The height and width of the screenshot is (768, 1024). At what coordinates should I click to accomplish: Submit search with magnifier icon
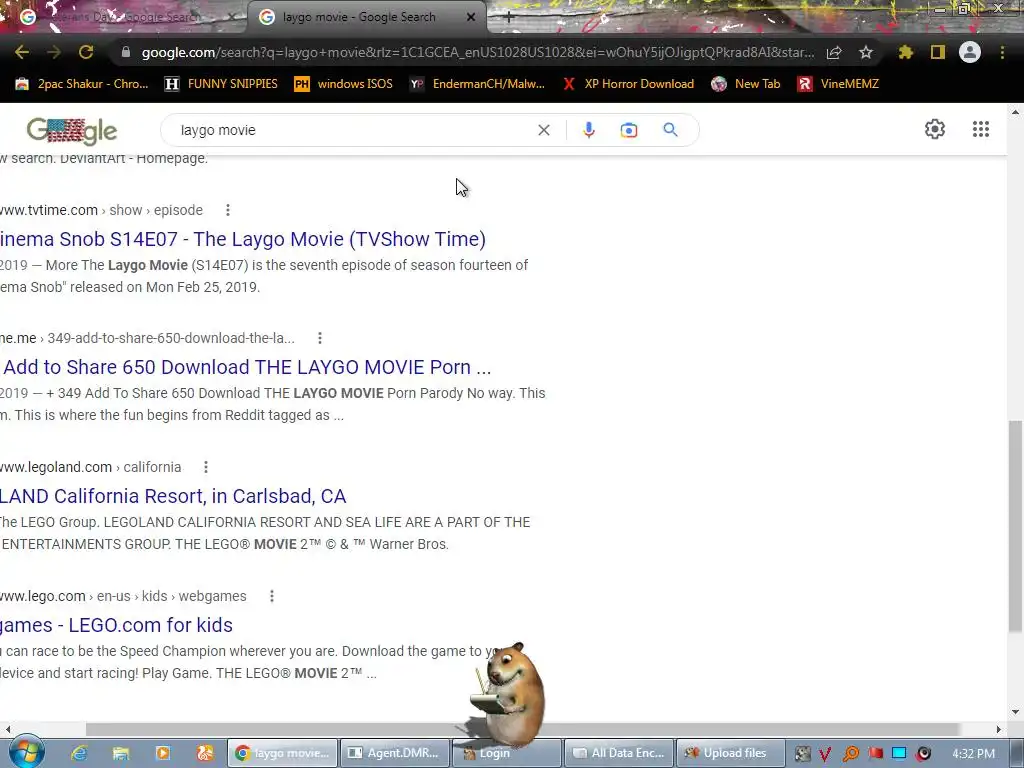(670, 129)
